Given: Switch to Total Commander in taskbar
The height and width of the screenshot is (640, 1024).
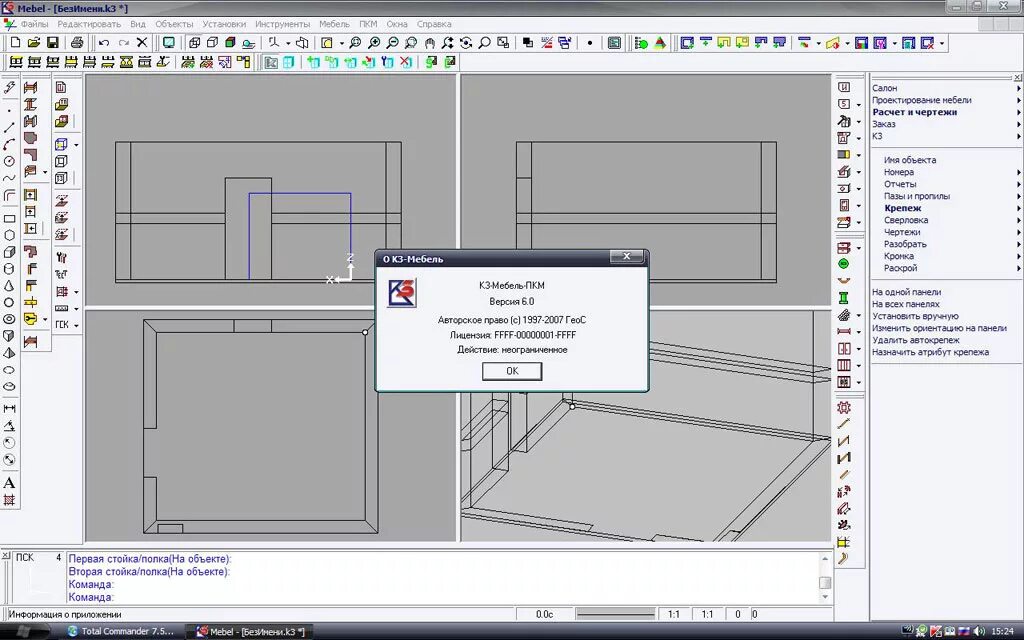Looking at the screenshot, I should coord(121,632).
